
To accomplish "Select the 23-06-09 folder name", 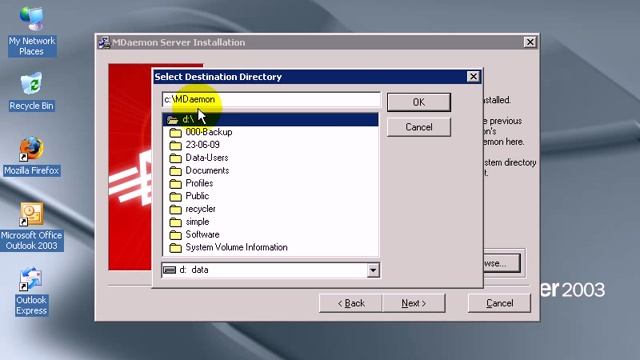I will point(202,144).
